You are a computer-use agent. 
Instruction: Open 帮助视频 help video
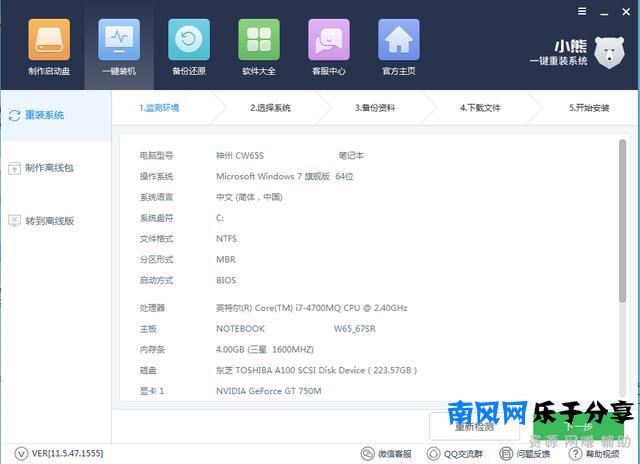(594, 454)
